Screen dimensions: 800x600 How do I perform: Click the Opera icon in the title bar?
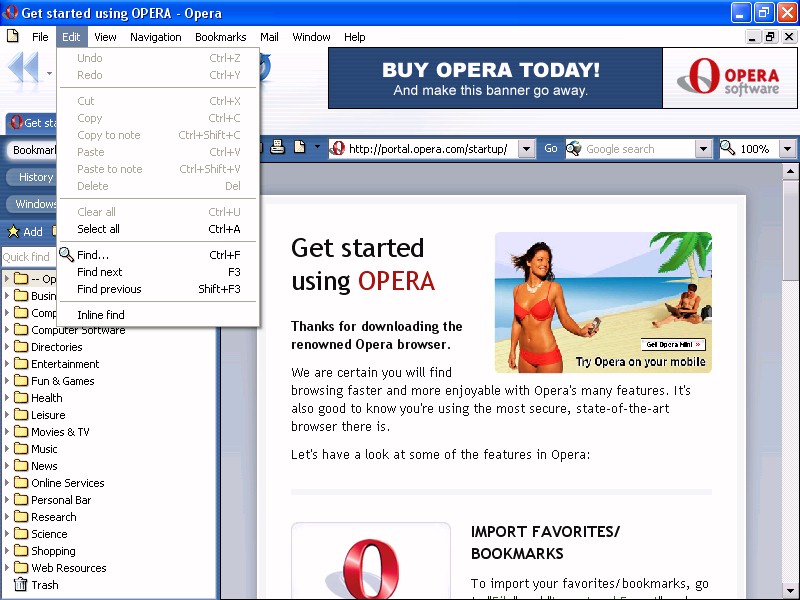10,12
